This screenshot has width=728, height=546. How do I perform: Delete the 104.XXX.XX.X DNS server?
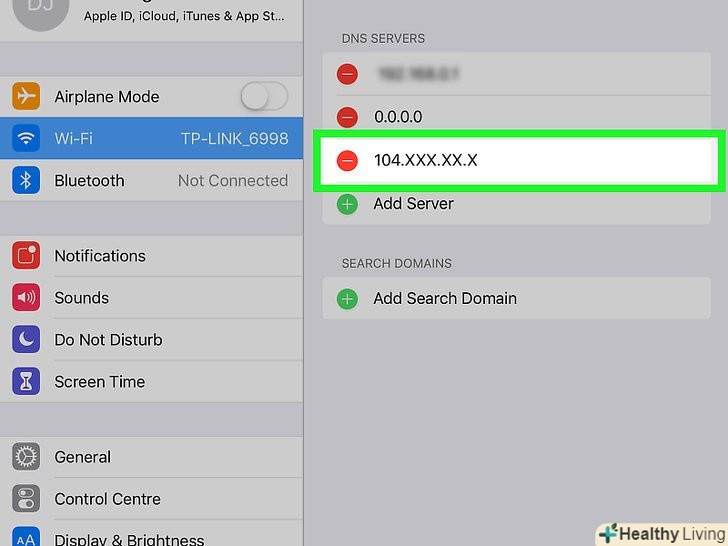tap(348, 160)
